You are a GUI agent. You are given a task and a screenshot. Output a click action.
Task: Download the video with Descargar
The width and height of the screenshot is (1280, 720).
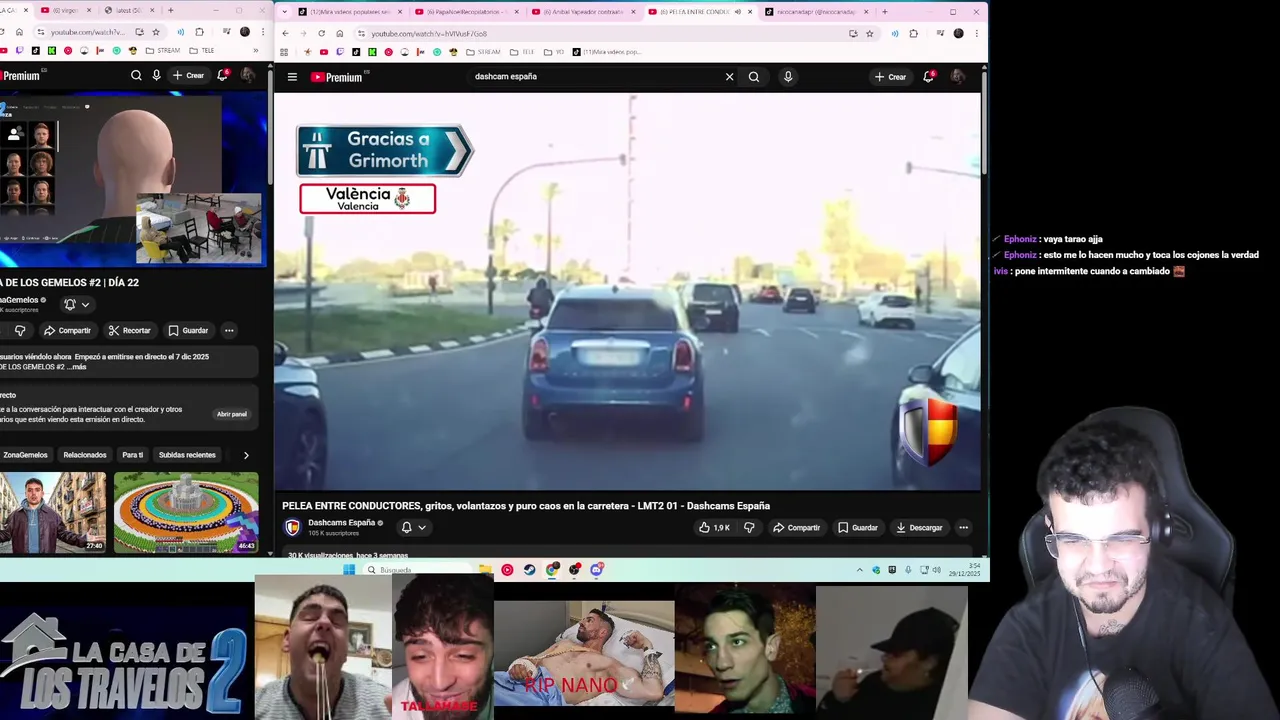tap(919, 528)
